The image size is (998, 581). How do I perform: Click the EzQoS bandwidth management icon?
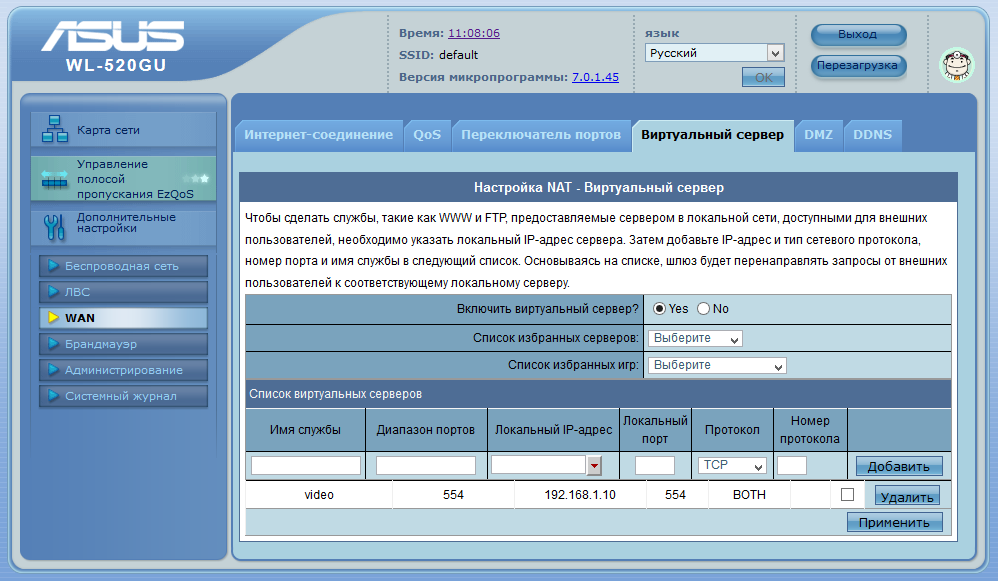pos(54,179)
